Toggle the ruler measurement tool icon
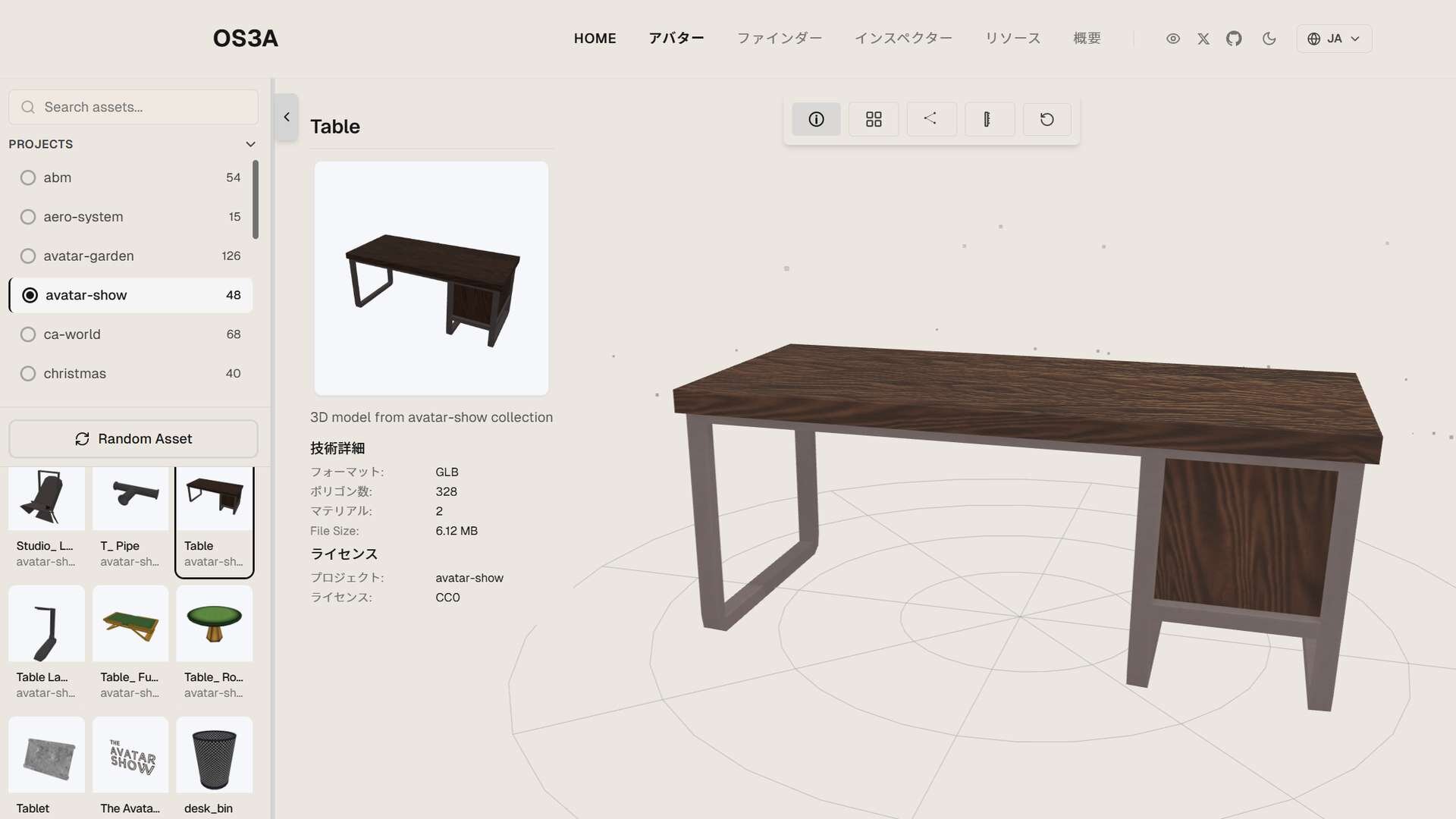This screenshot has height=819, width=1456. click(x=988, y=119)
